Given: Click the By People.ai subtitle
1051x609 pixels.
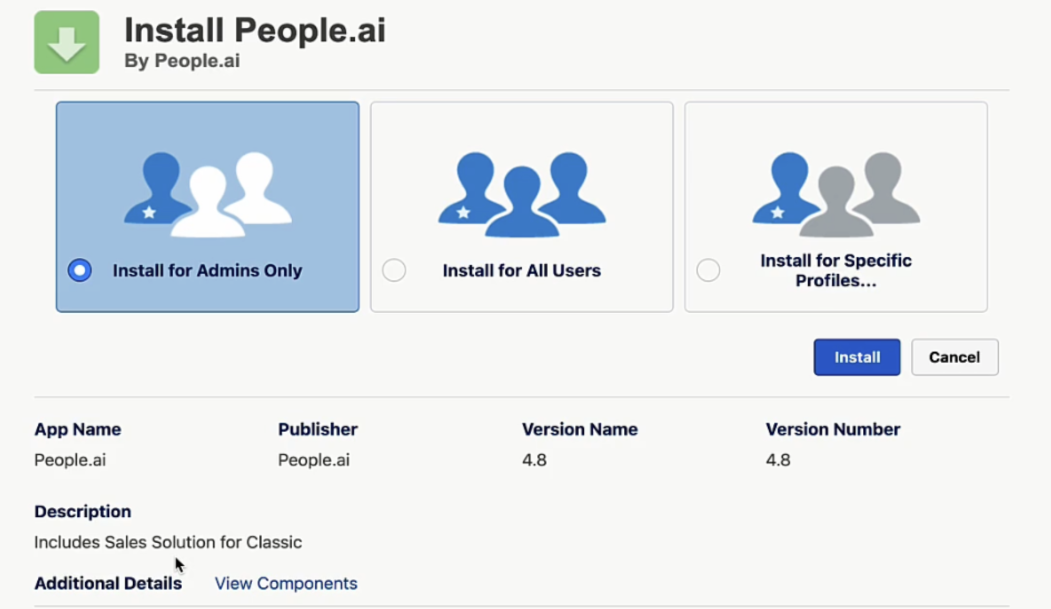Looking at the screenshot, I should coord(182,61).
